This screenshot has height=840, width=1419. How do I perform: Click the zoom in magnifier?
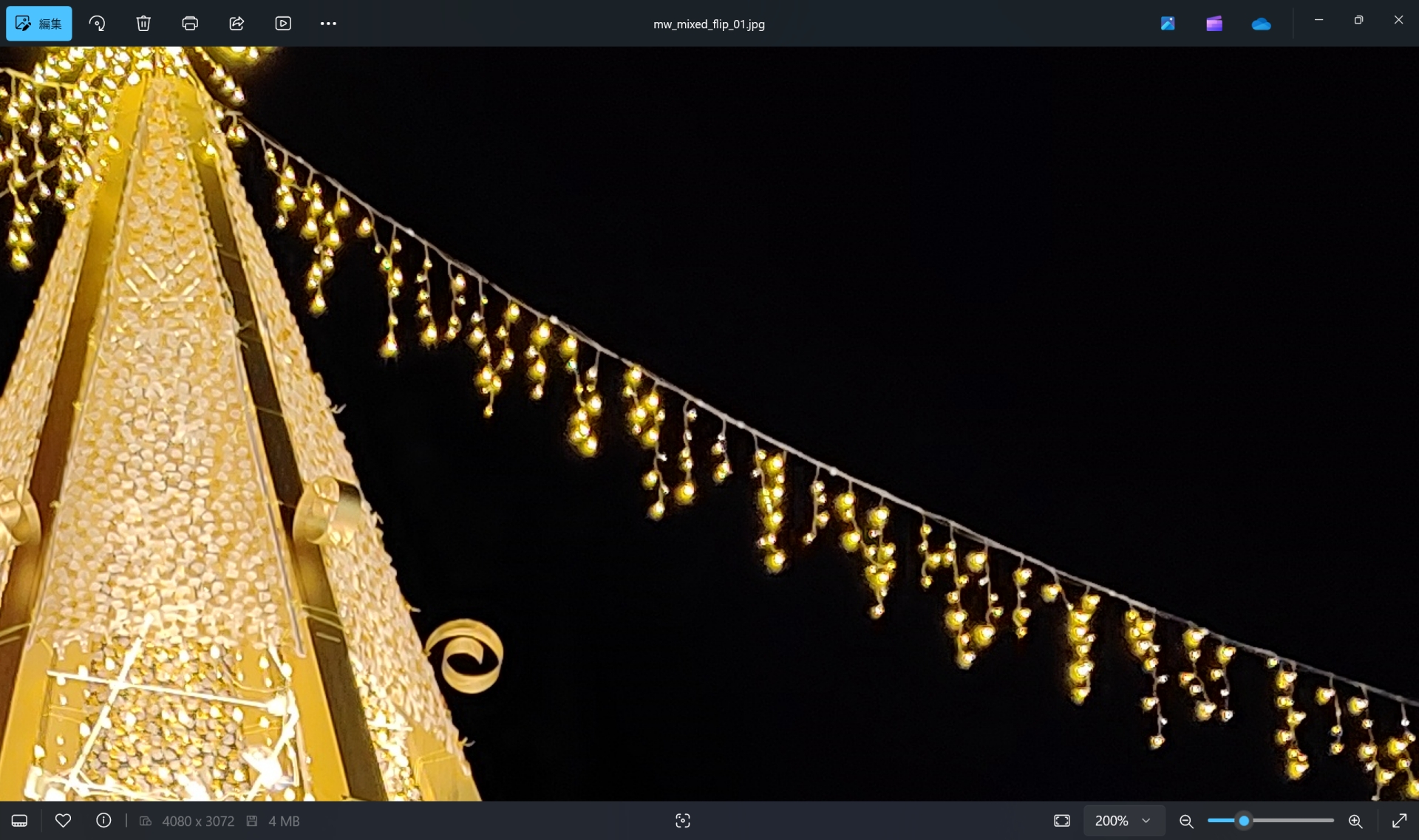[1355, 821]
